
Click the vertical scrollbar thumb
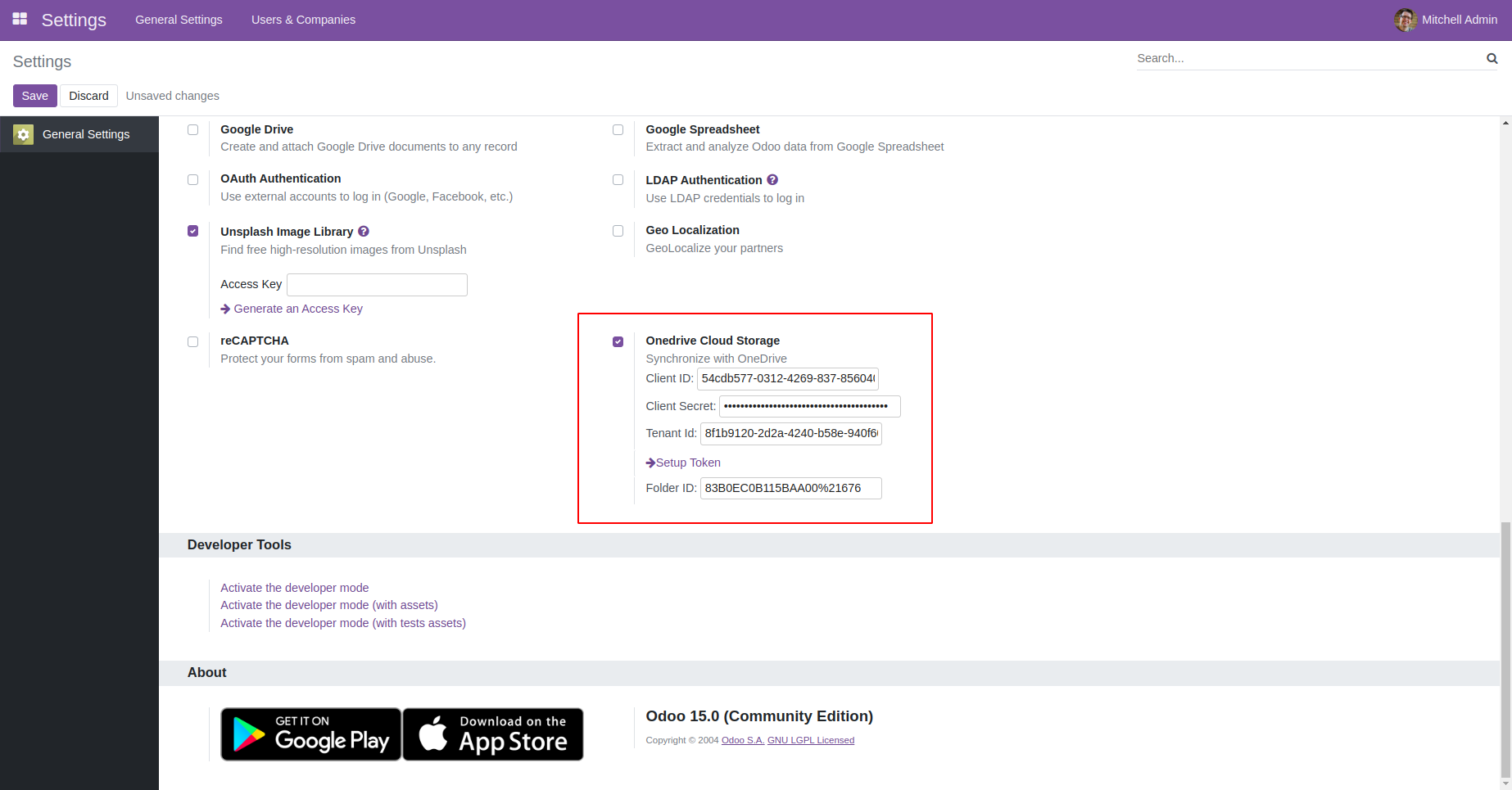[1505, 649]
